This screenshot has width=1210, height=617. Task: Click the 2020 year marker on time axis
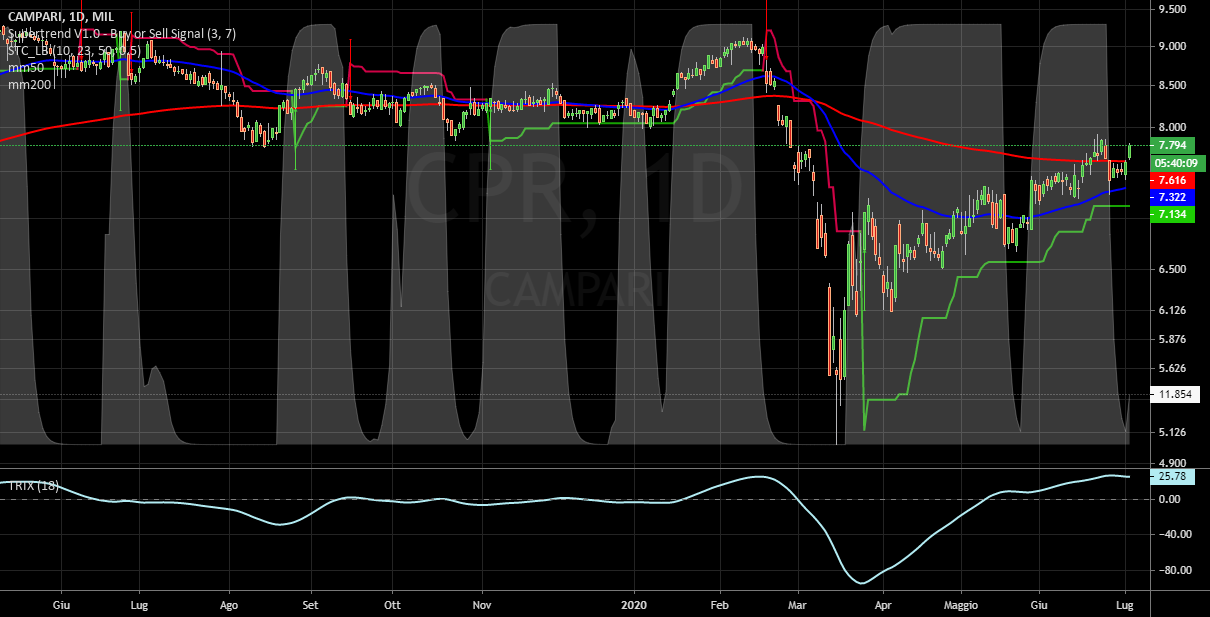tap(635, 605)
